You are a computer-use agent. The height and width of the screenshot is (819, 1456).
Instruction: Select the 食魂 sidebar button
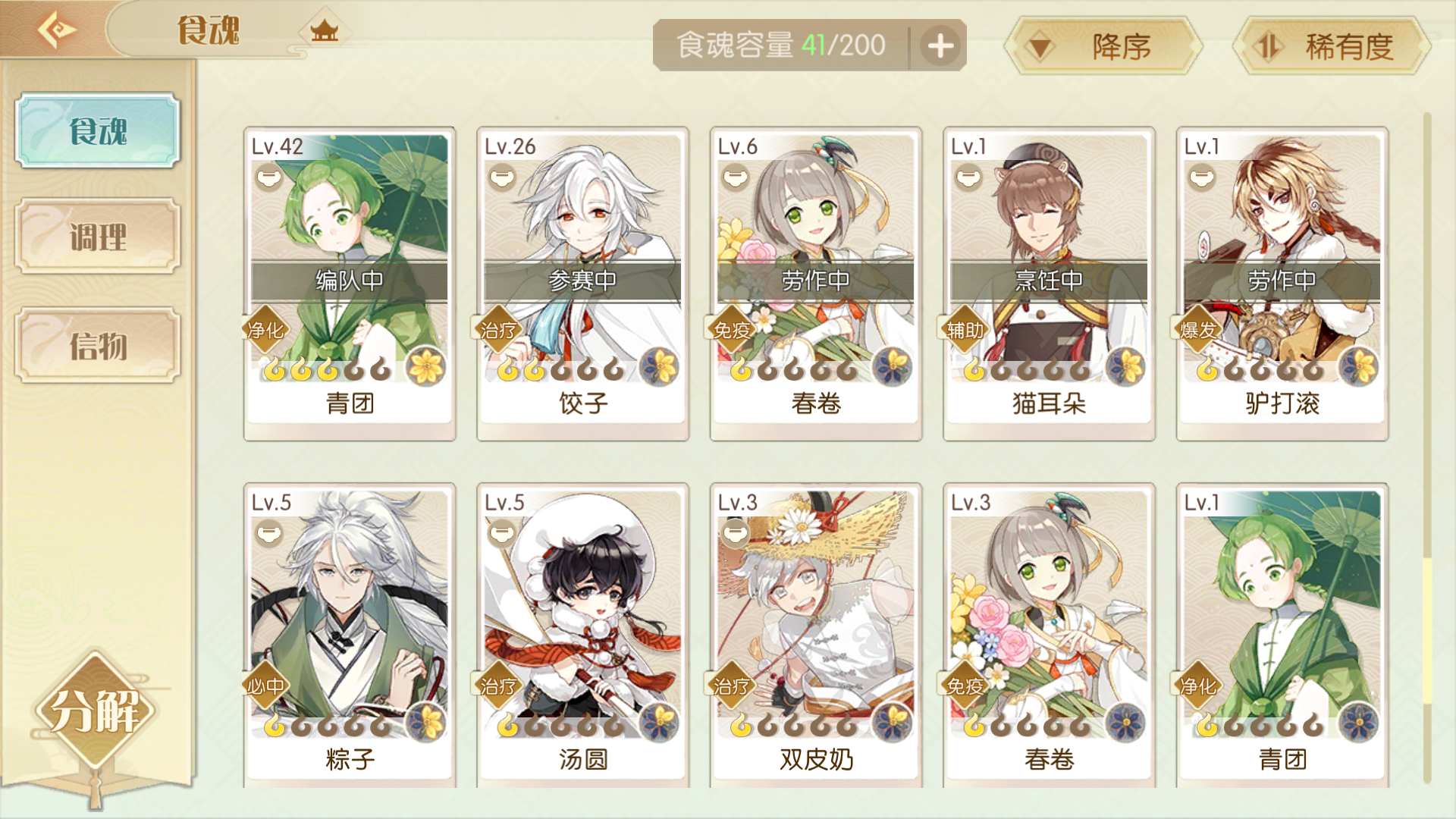point(98,130)
